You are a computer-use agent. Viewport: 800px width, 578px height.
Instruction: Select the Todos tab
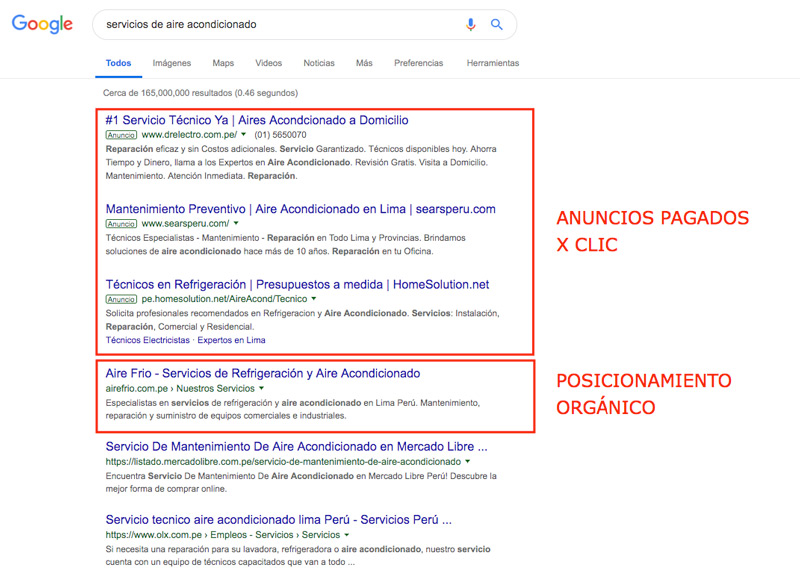click(x=118, y=63)
